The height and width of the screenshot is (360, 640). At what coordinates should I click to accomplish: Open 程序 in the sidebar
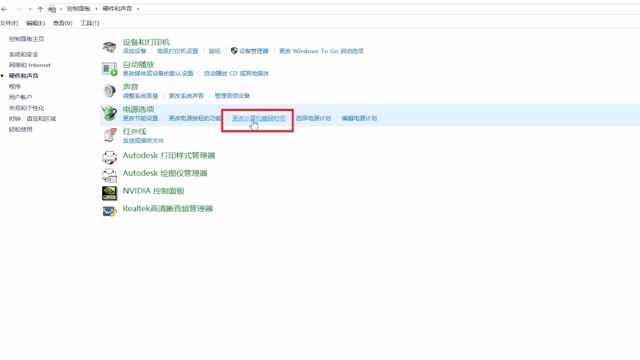click(x=15, y=87)
